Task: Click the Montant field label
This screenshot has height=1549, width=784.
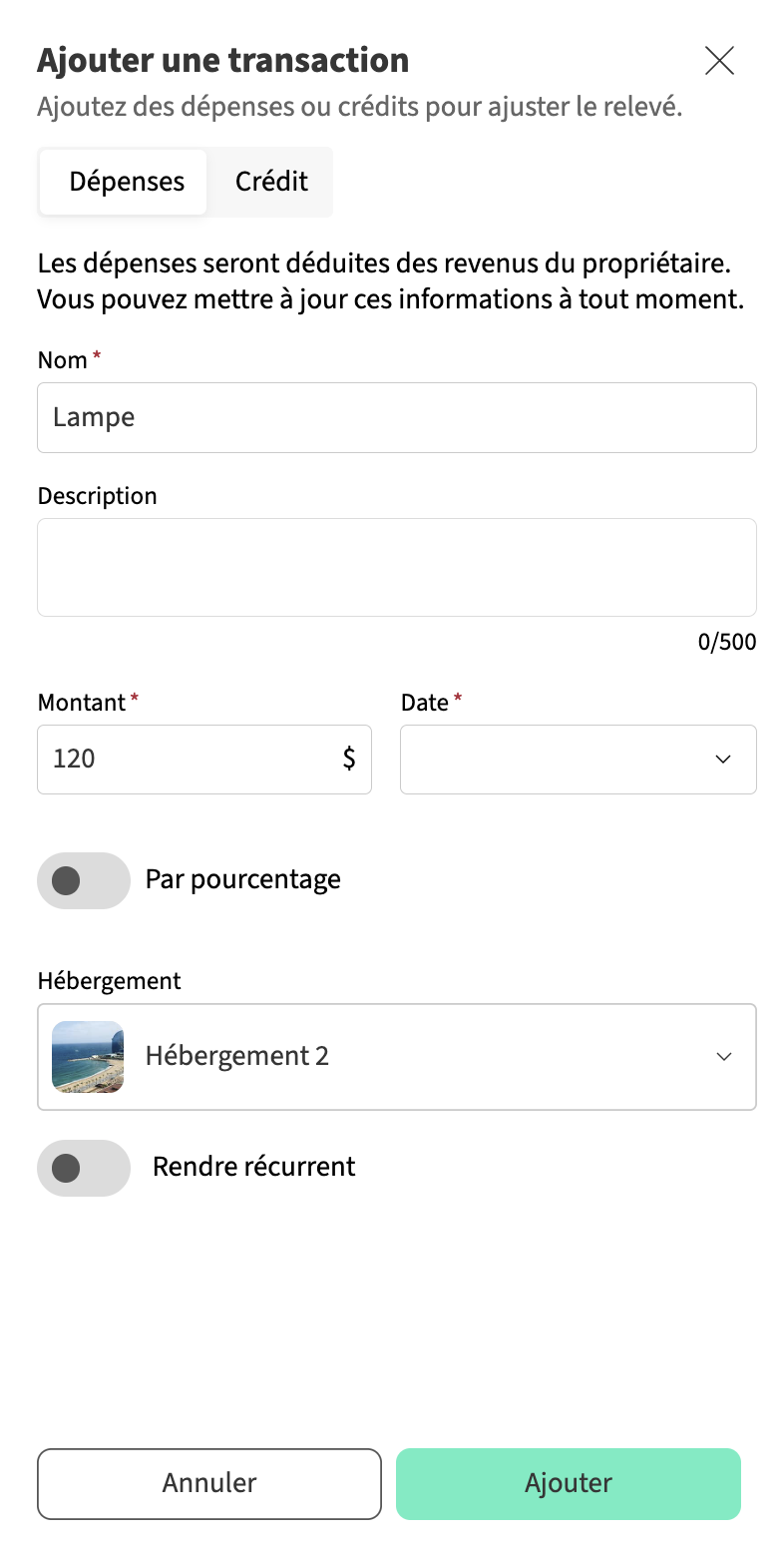Action: click(x=82, y=703)
